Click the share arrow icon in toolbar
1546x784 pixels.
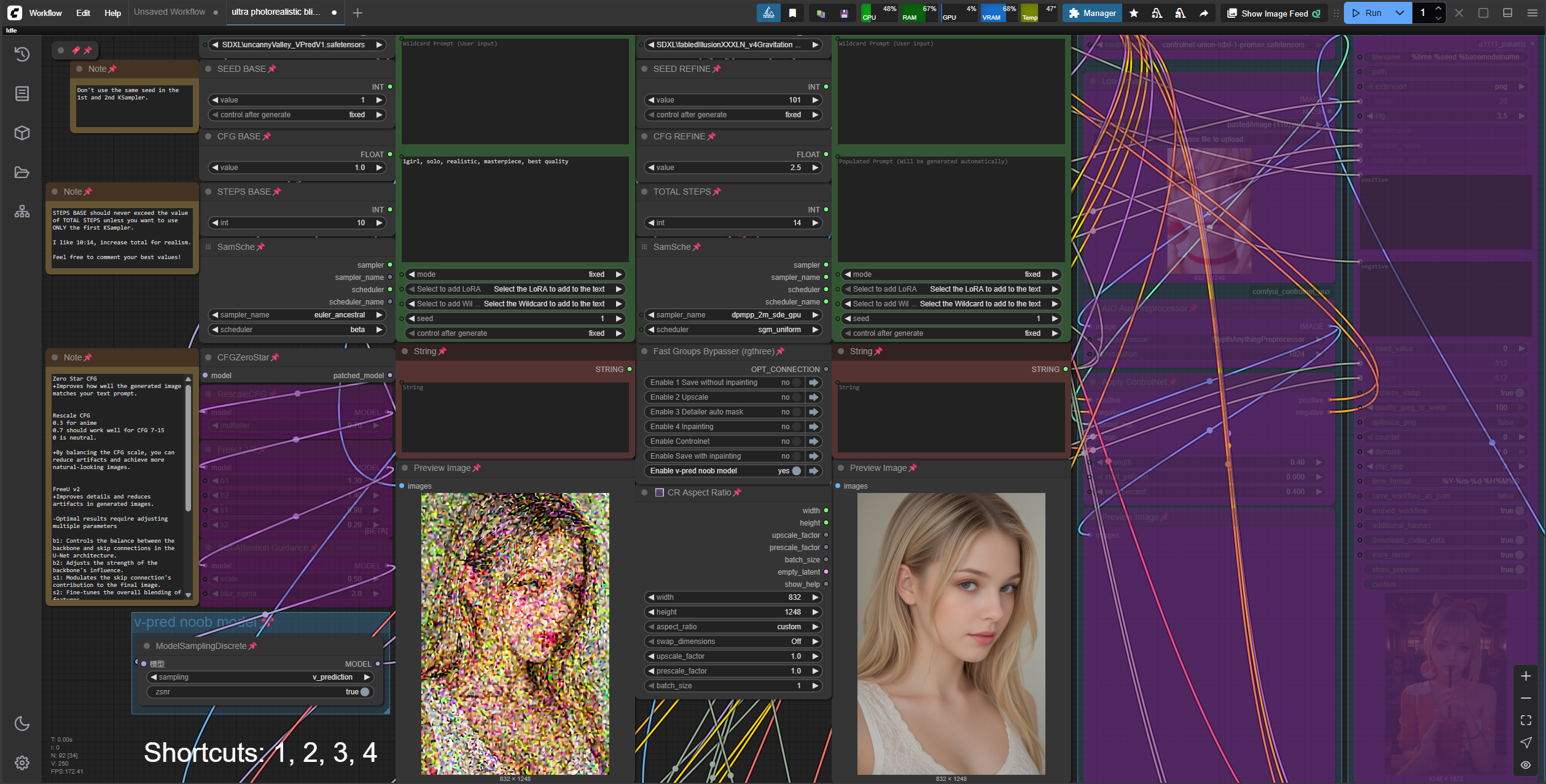[x=1204, y=13]
